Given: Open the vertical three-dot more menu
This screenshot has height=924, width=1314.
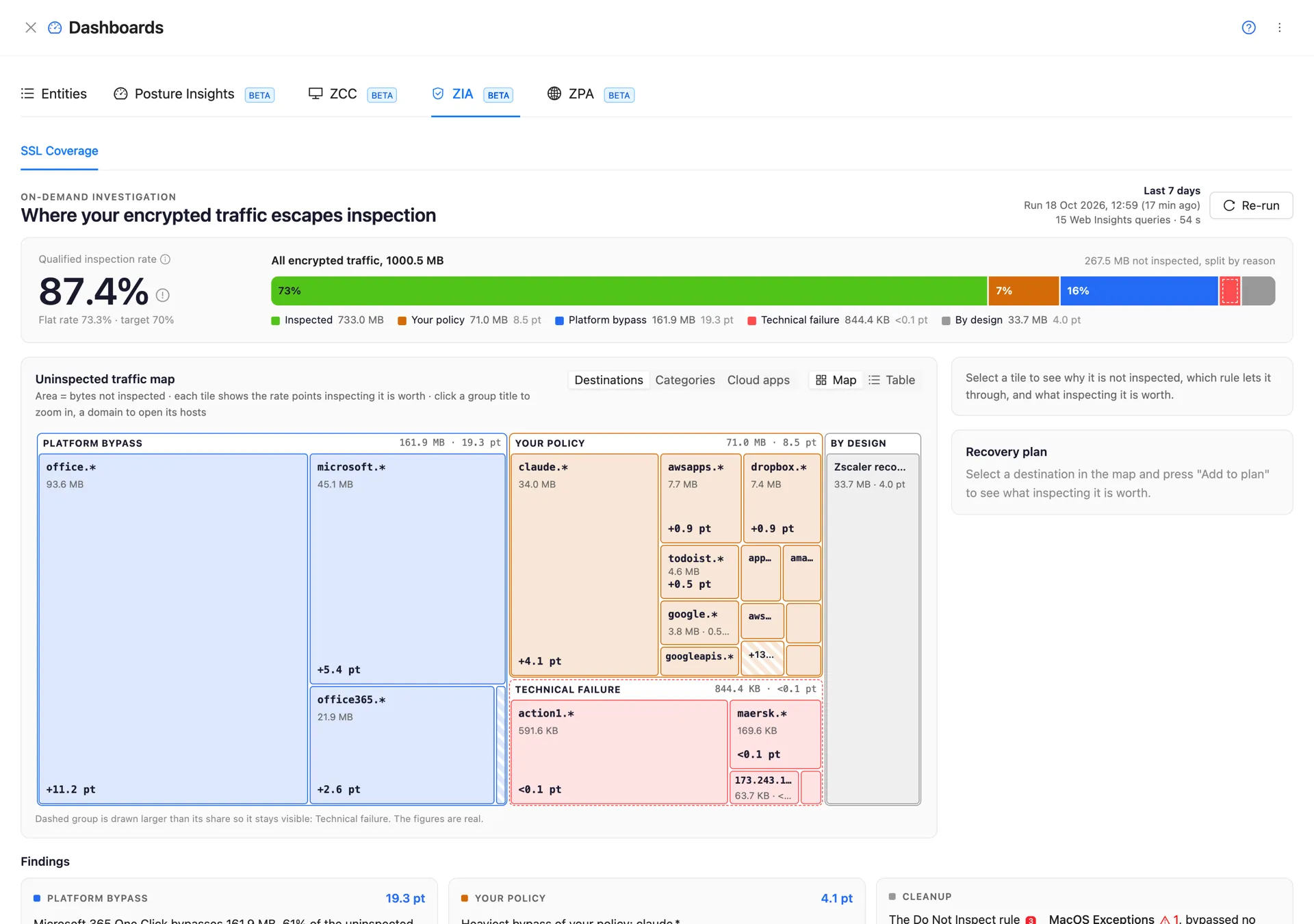Looking at the screenshot, I should click(1279, 27).
